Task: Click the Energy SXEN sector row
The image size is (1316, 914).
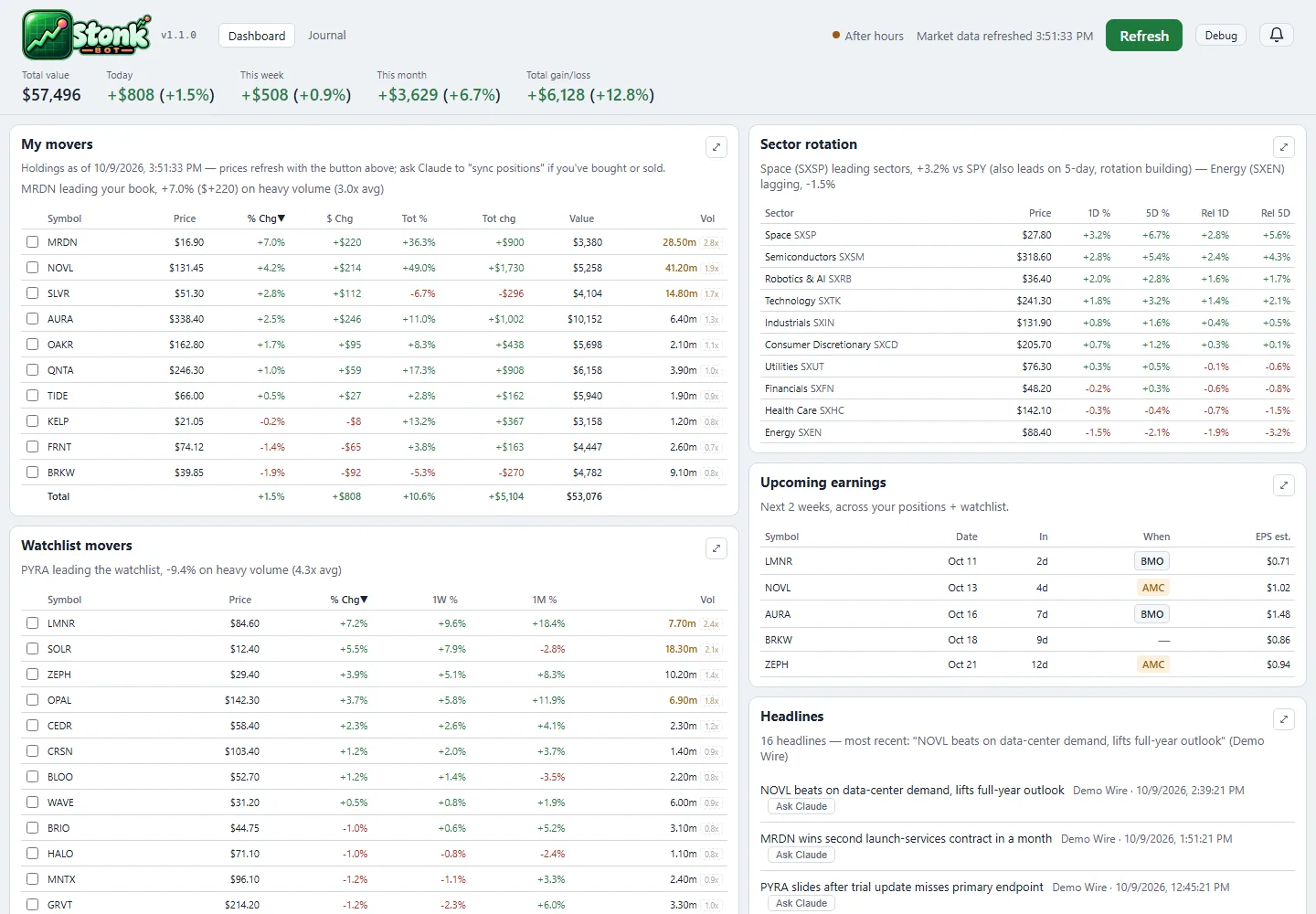Action: (1027, 432)
